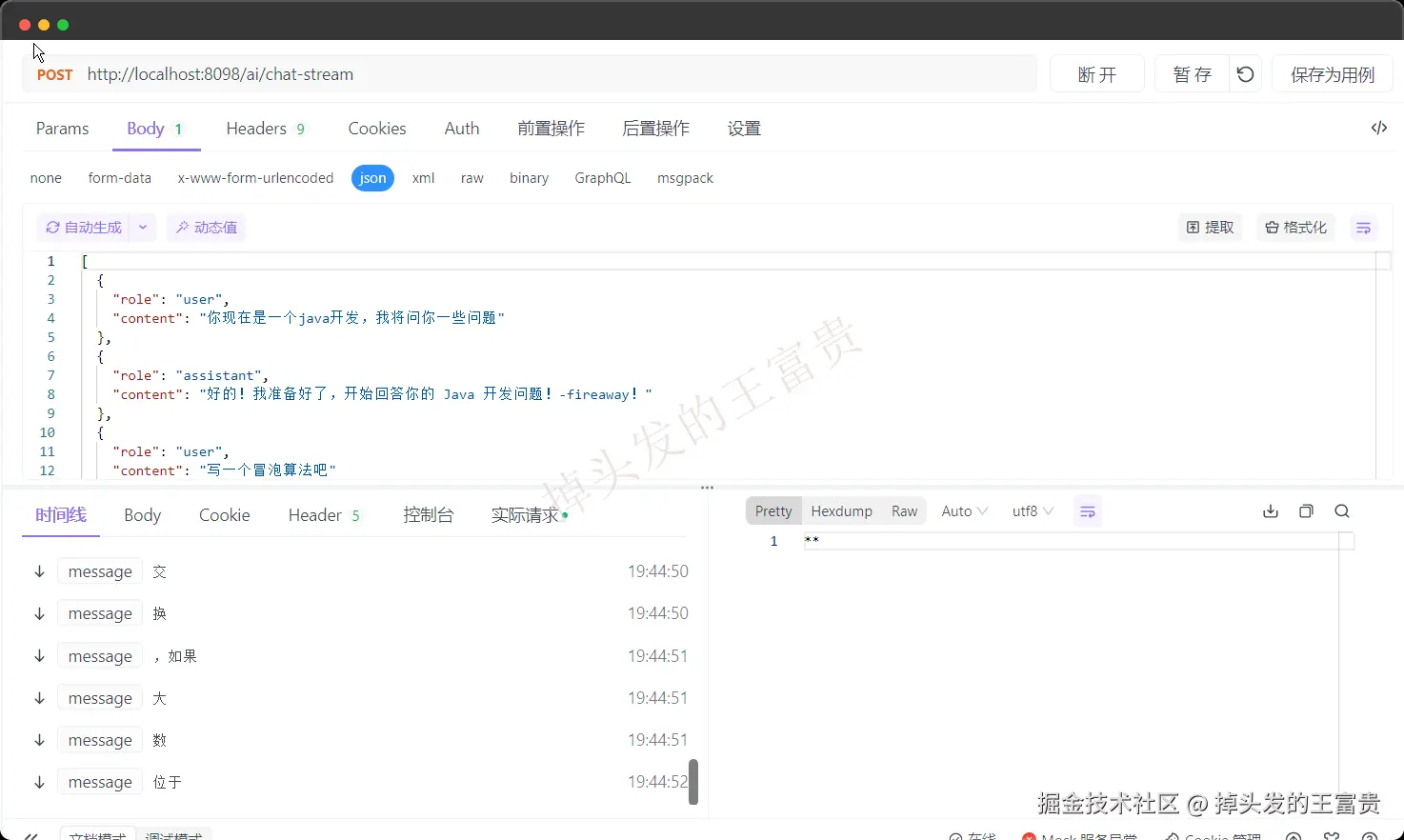Image resolution: width=1404 pixels, height=840 pixels.
Task: Open search in the response panel
Action: [x=1342, y=511]
